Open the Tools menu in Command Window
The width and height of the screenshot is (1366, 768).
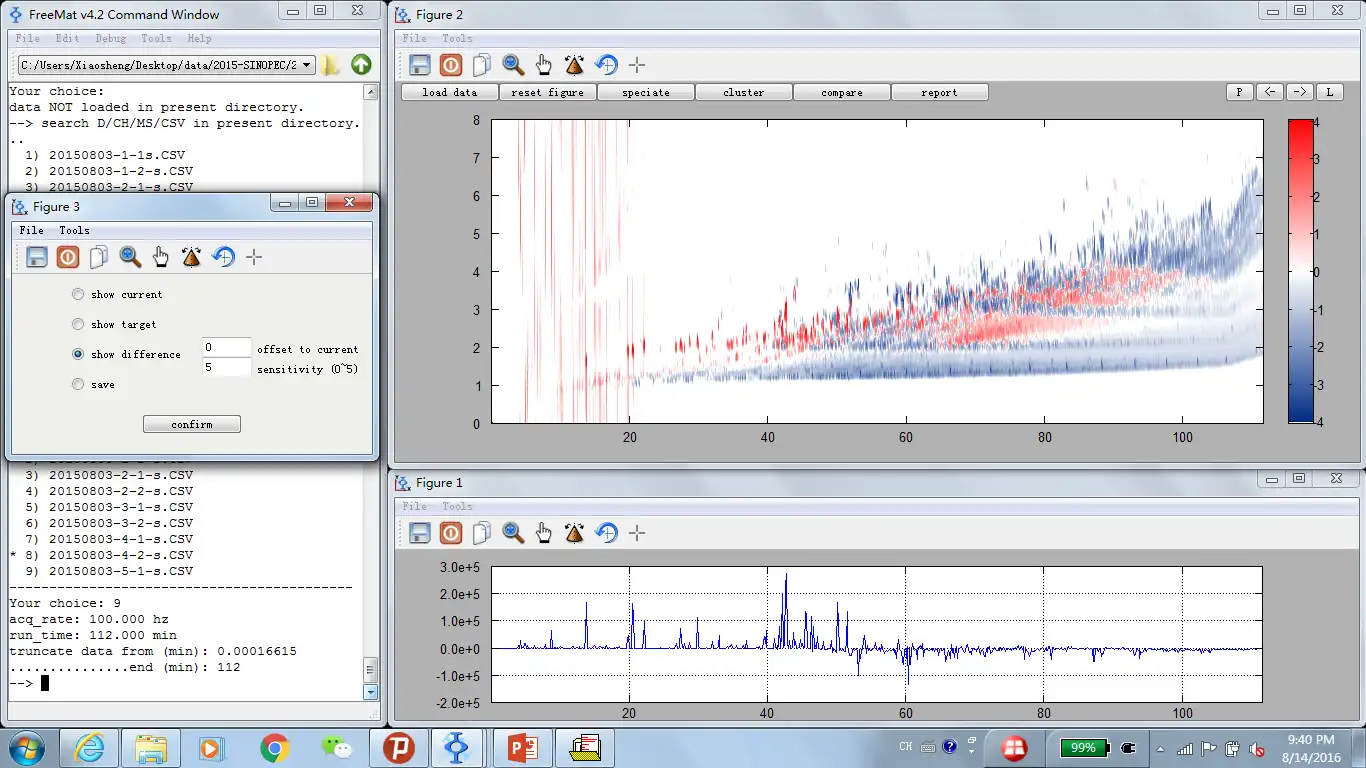tap(156, 38)
